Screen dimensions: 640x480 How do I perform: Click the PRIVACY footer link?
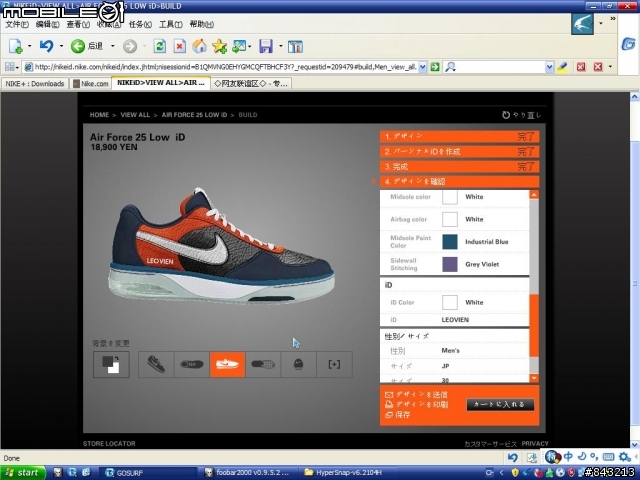click(x=535, y=444)
